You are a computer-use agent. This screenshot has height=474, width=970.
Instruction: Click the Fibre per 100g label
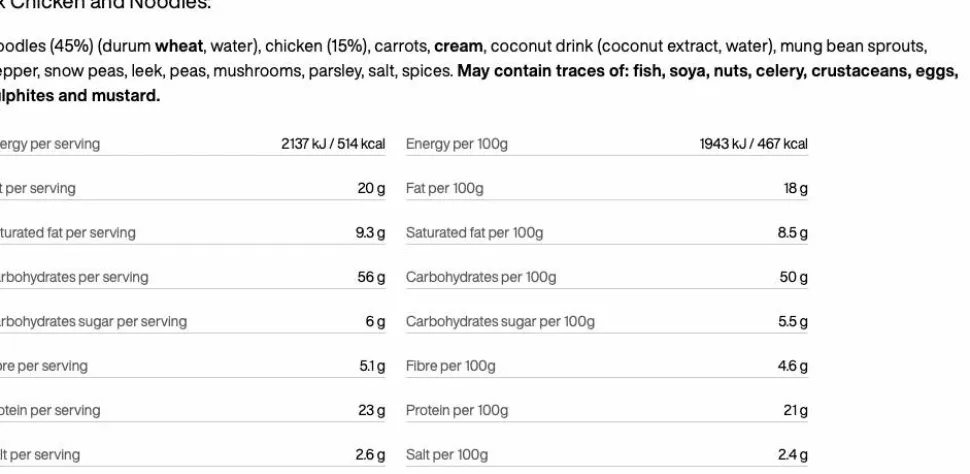click(450, 366)
